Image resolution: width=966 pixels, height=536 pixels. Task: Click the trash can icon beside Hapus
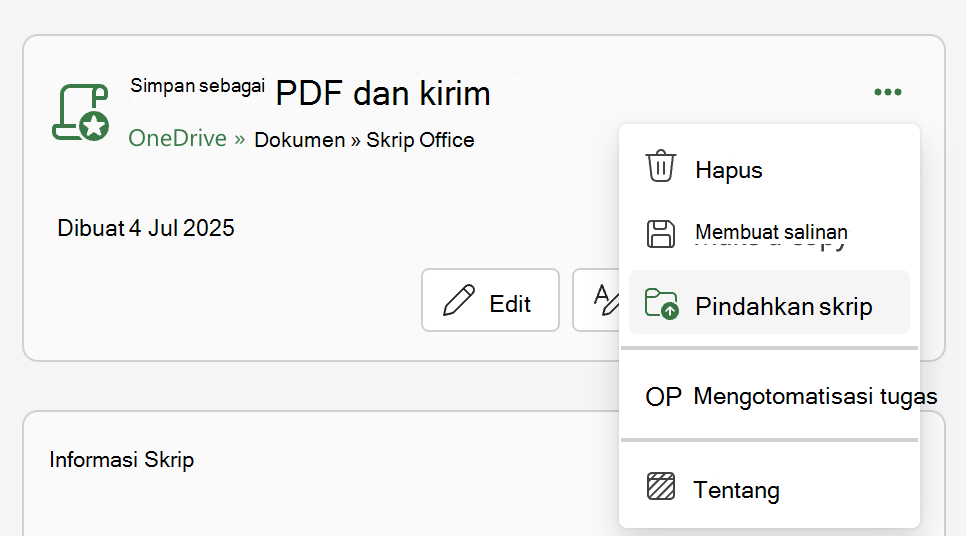click(661, 166)
